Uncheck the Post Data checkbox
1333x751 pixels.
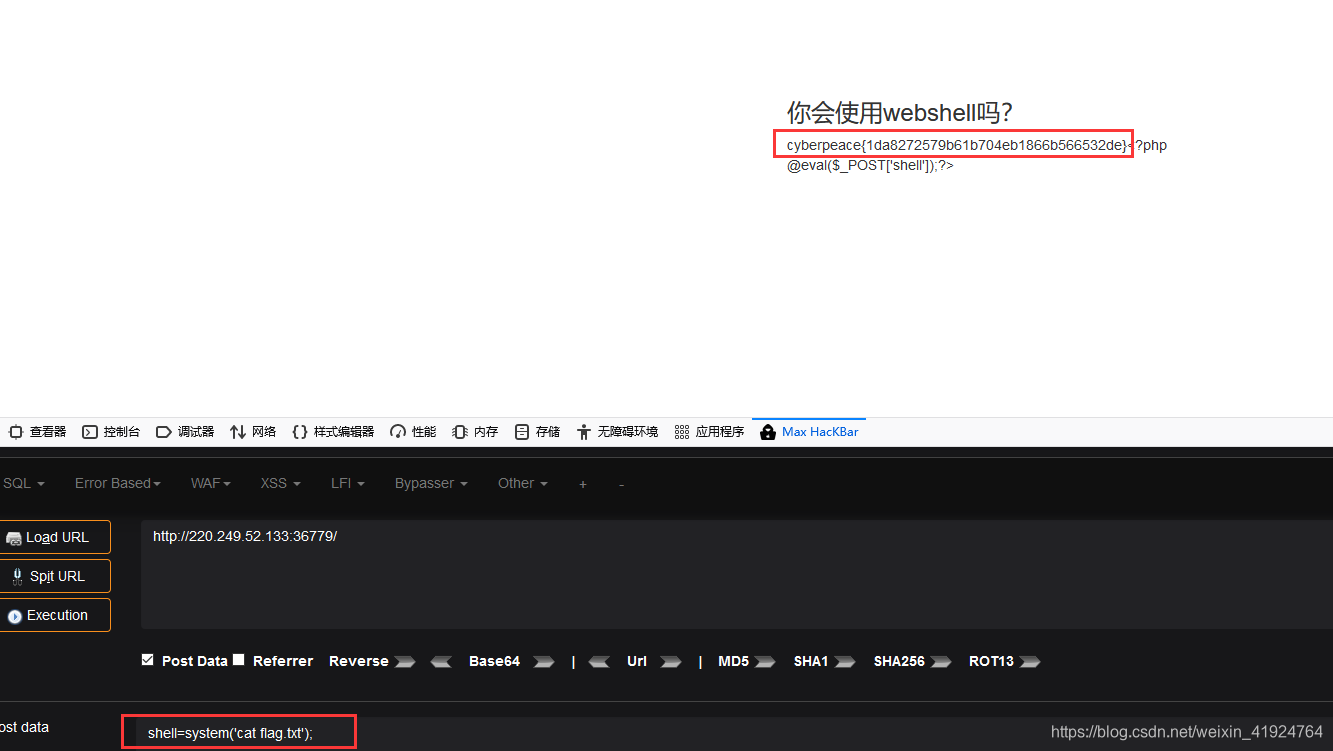click(x=148, y=660)
